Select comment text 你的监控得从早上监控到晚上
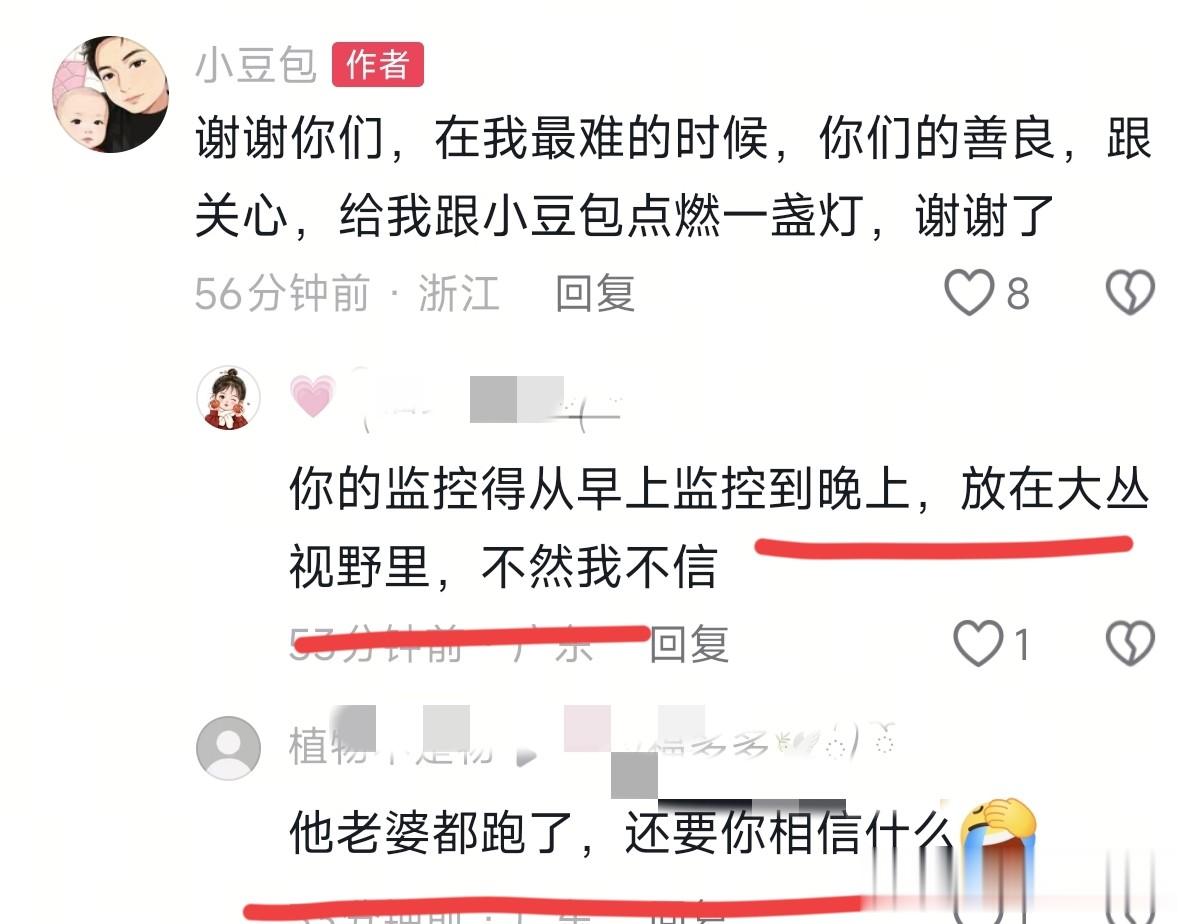 pyautogui.click(x=601, y=489)
